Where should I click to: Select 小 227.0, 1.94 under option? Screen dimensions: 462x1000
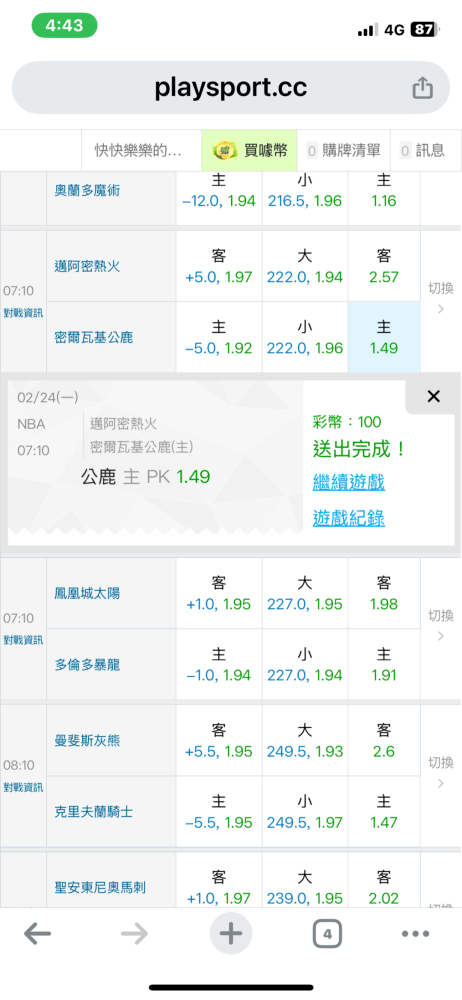click(x=305, y=664)
